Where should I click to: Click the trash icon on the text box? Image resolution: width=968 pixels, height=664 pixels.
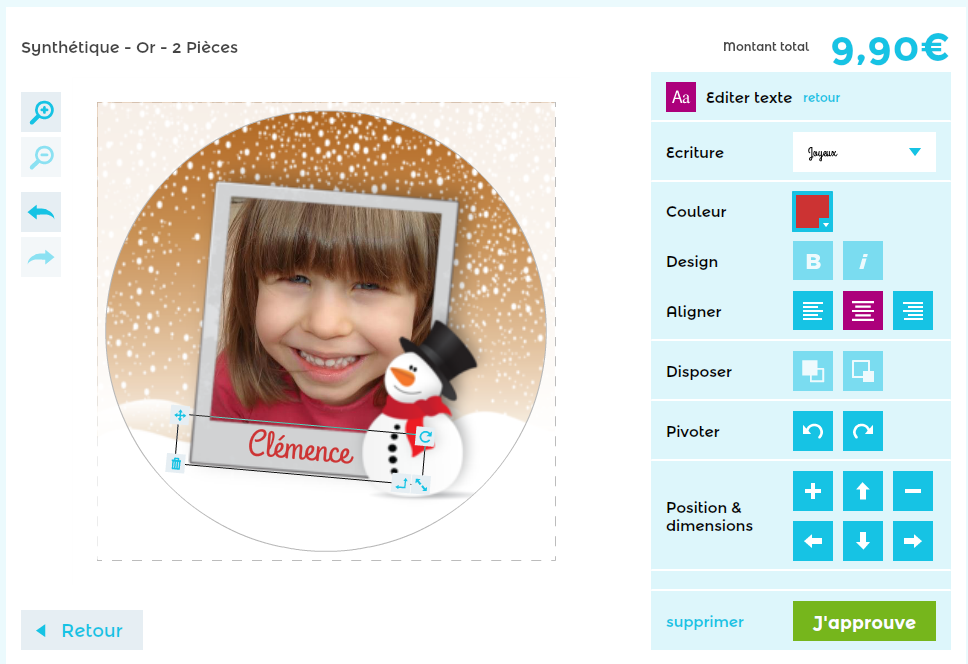[176, 463]
